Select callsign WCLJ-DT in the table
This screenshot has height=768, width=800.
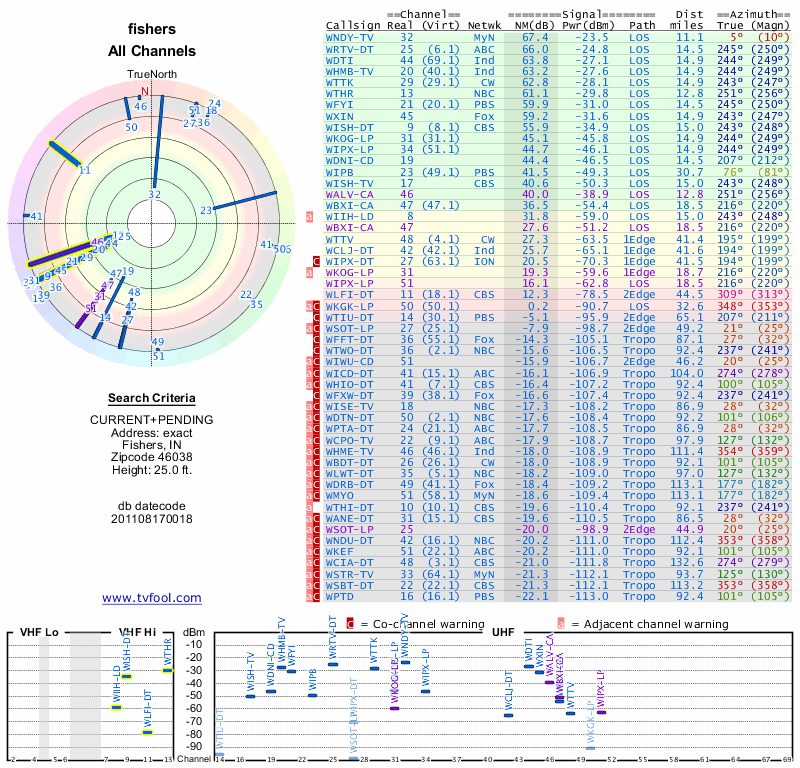(349, 251)
